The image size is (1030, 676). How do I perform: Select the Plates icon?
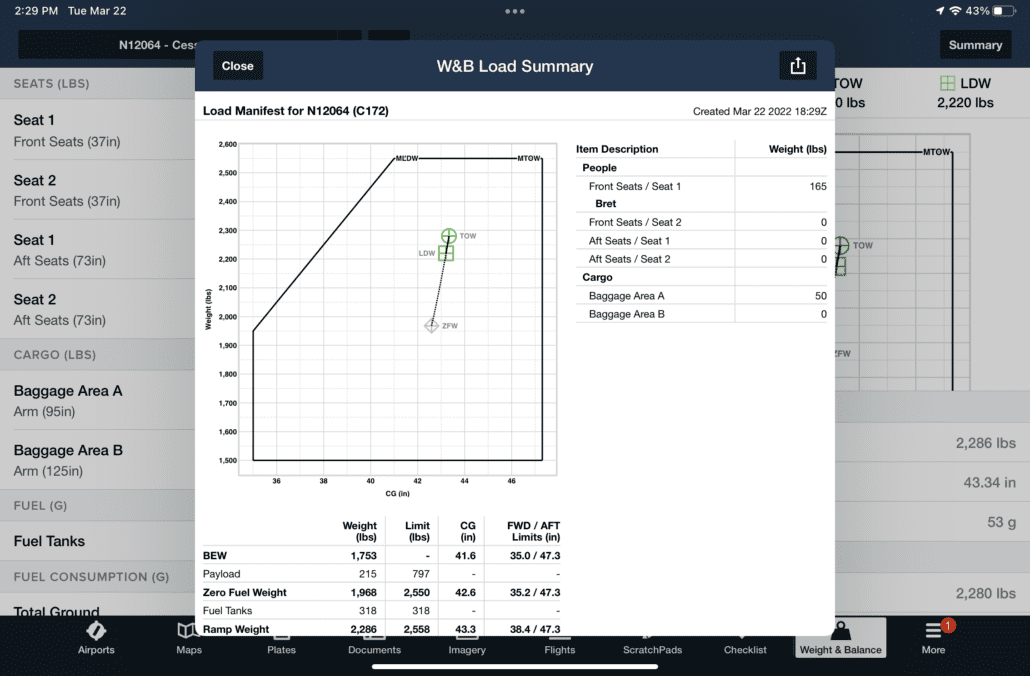click(281, 640)
